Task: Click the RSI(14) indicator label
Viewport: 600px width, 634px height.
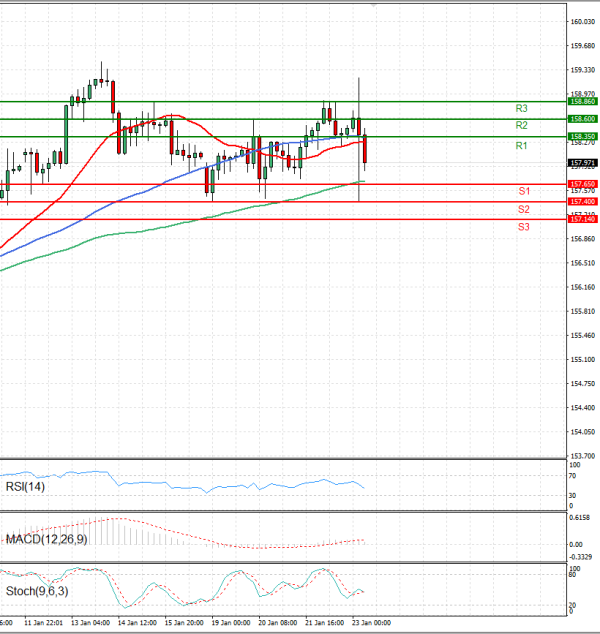Action: coord(24,487)
